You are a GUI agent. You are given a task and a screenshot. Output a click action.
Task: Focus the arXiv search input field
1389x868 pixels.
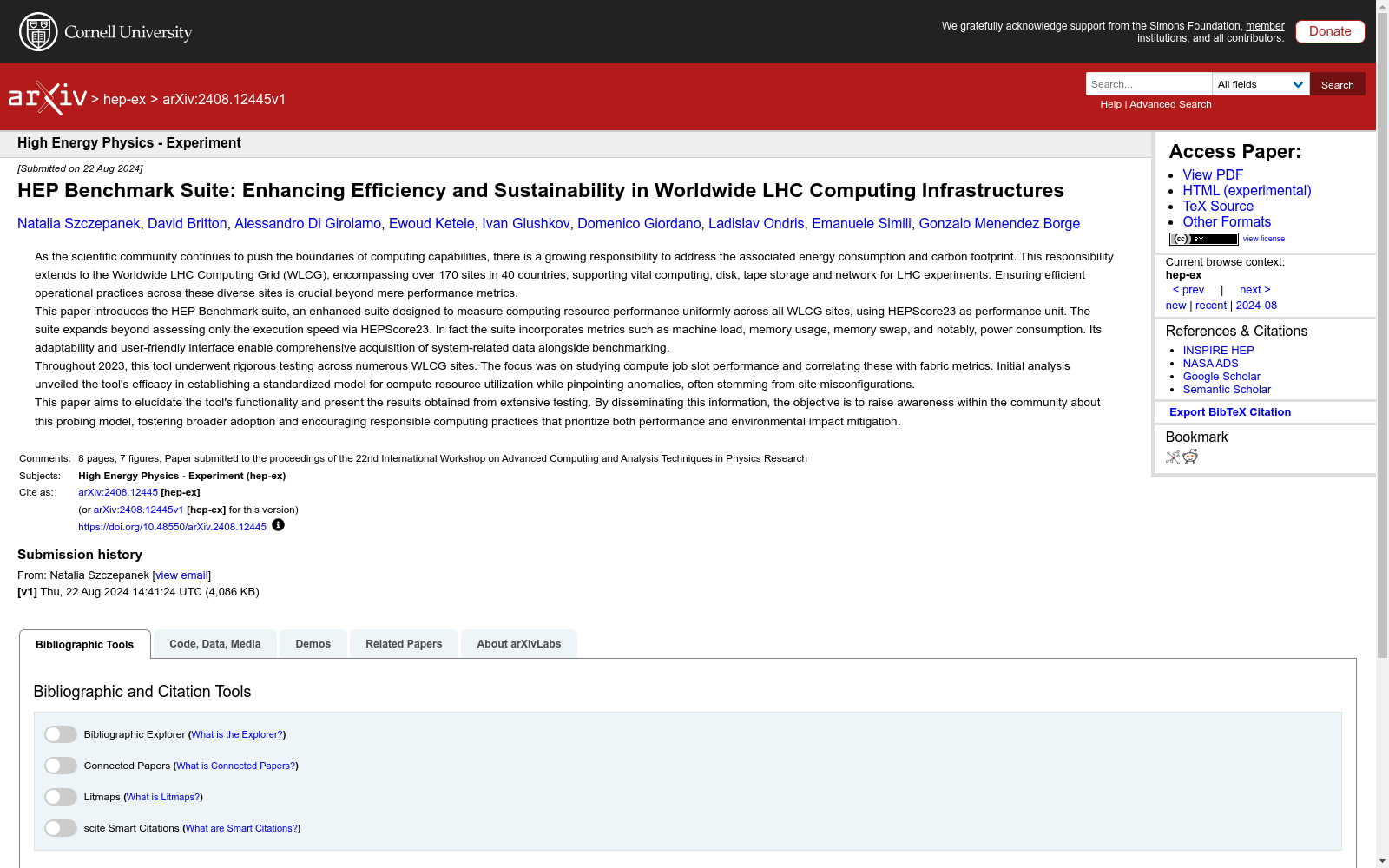pos(1149,84)
